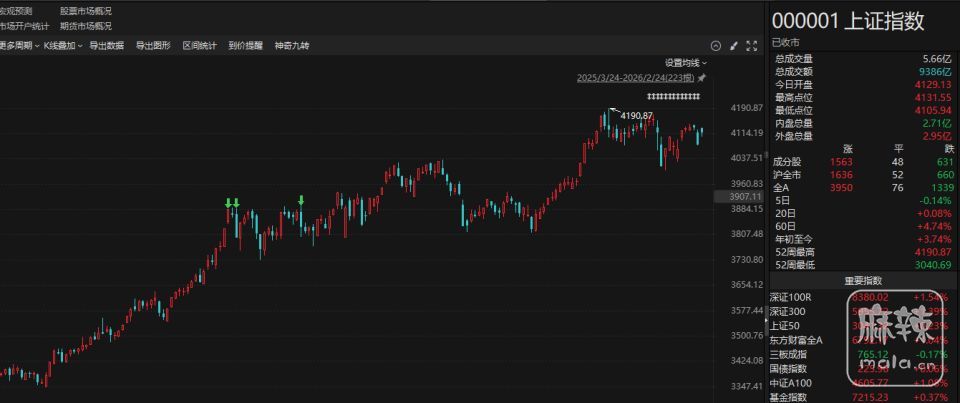
Task: Click the row of arrow signals above peak
Action: [673, 95]
